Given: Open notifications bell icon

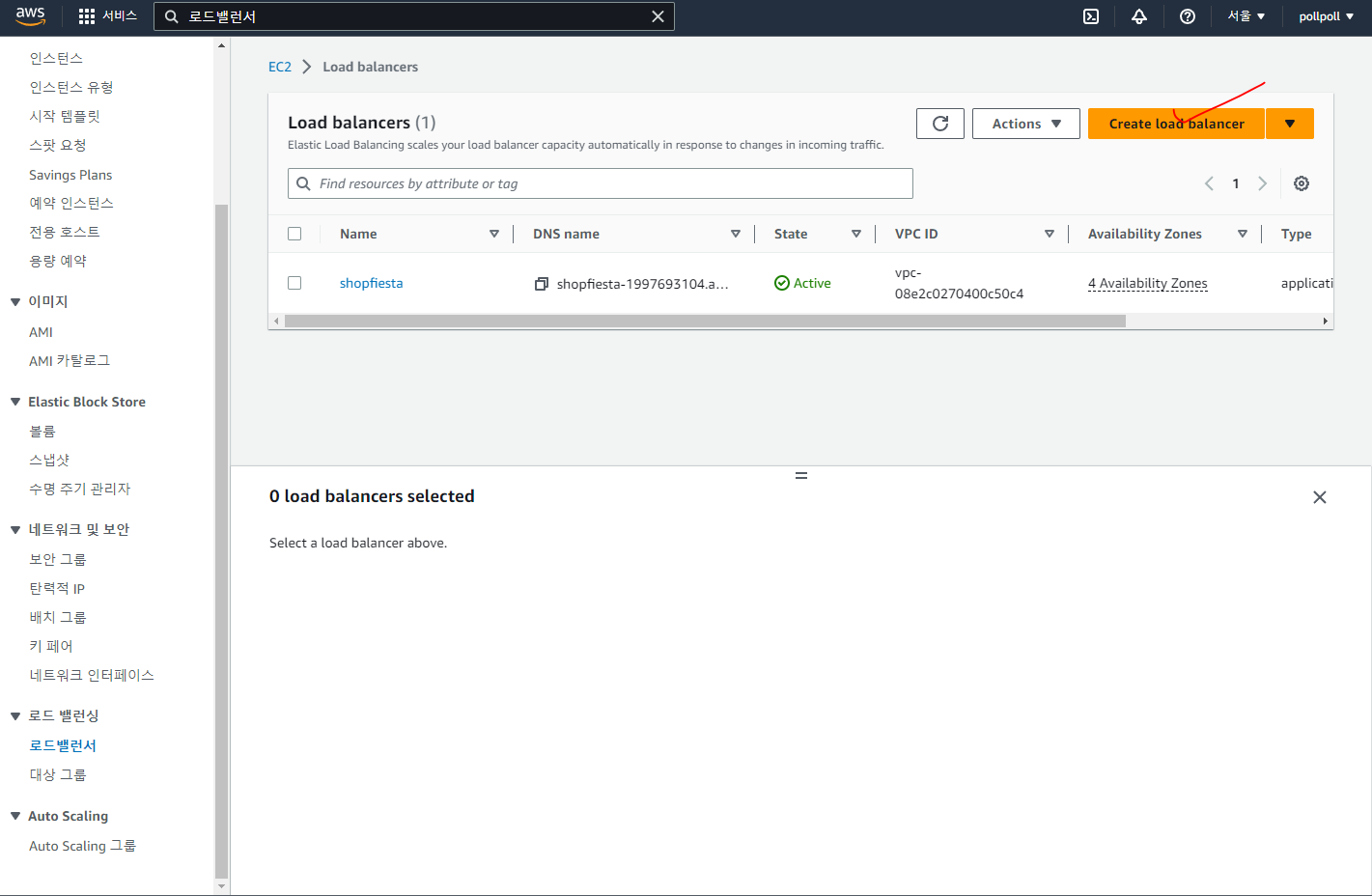Looking at the screenshot, I should [1139, 16].
